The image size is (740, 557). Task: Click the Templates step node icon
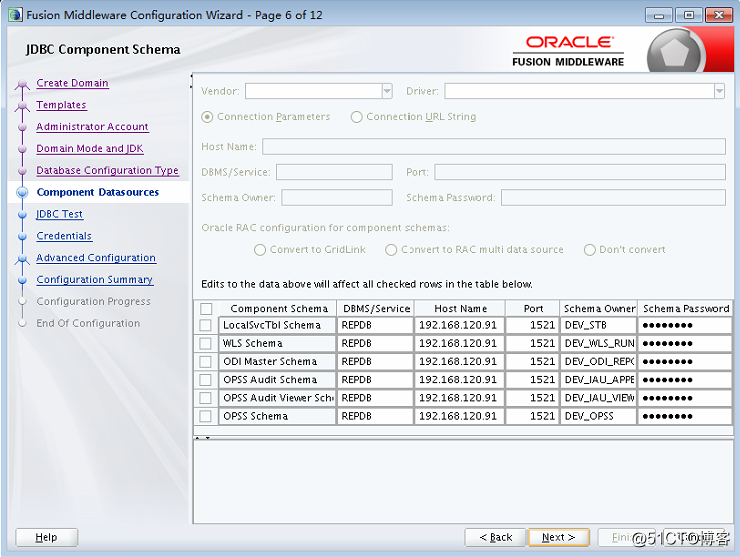(x=22, y=107)
